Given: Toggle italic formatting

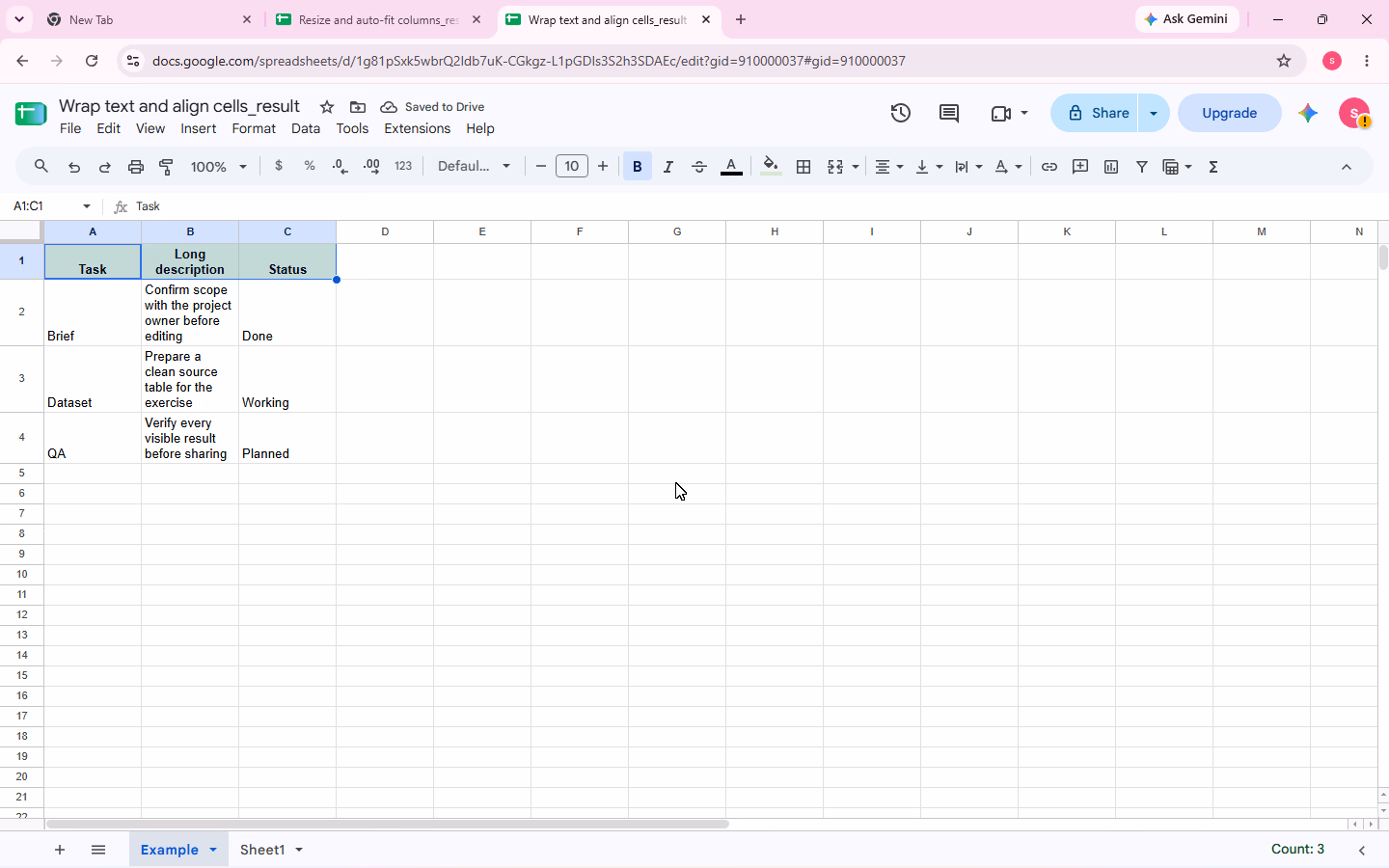Looking at the screenshot, I should 668,167.
